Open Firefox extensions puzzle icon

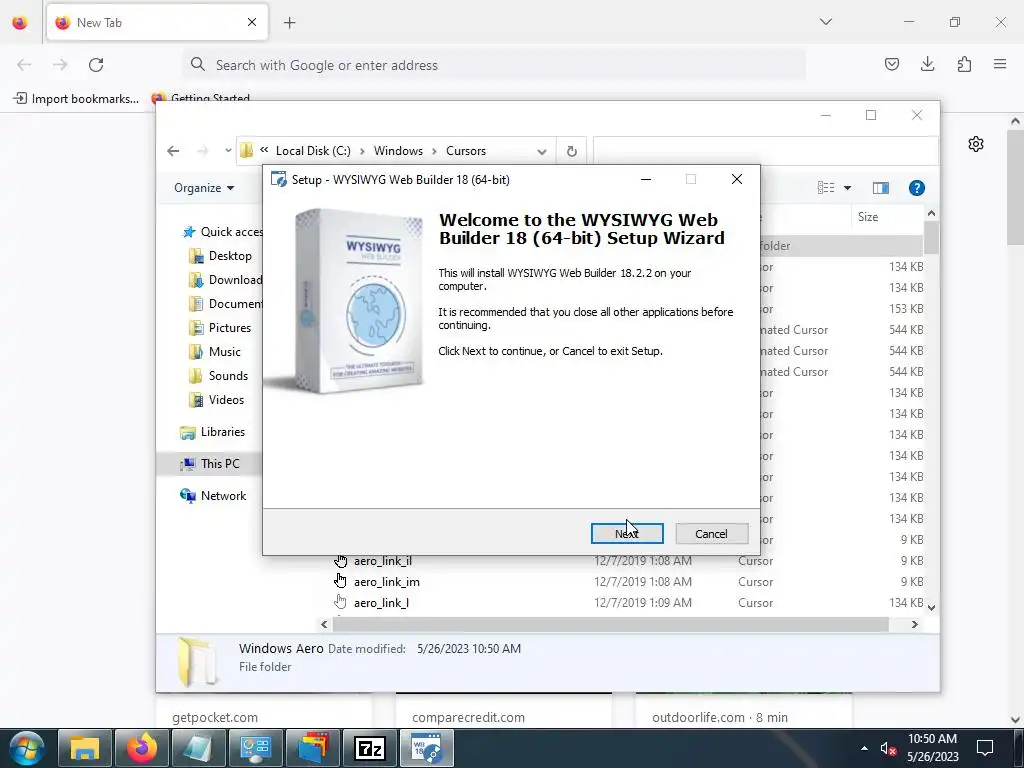[964, 64]
